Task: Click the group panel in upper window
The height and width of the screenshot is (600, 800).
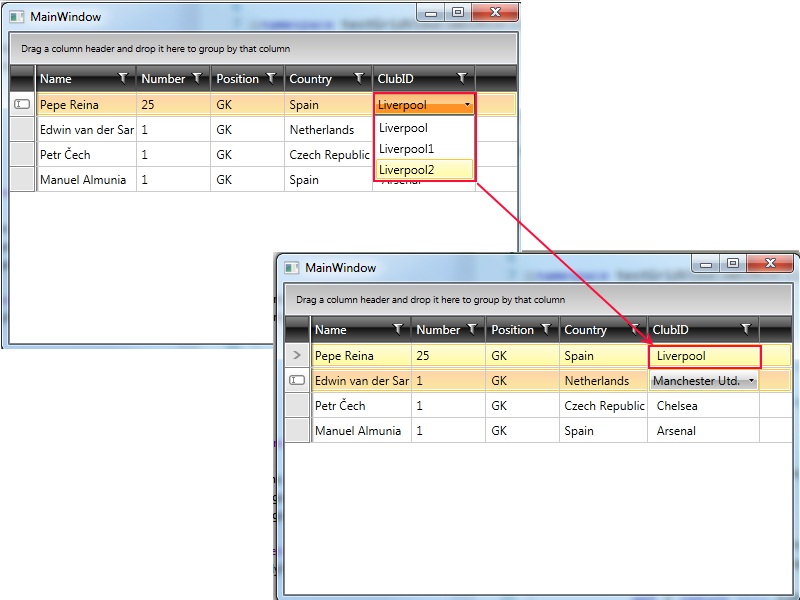Action: pyautogui.click(x=264, y=48)
